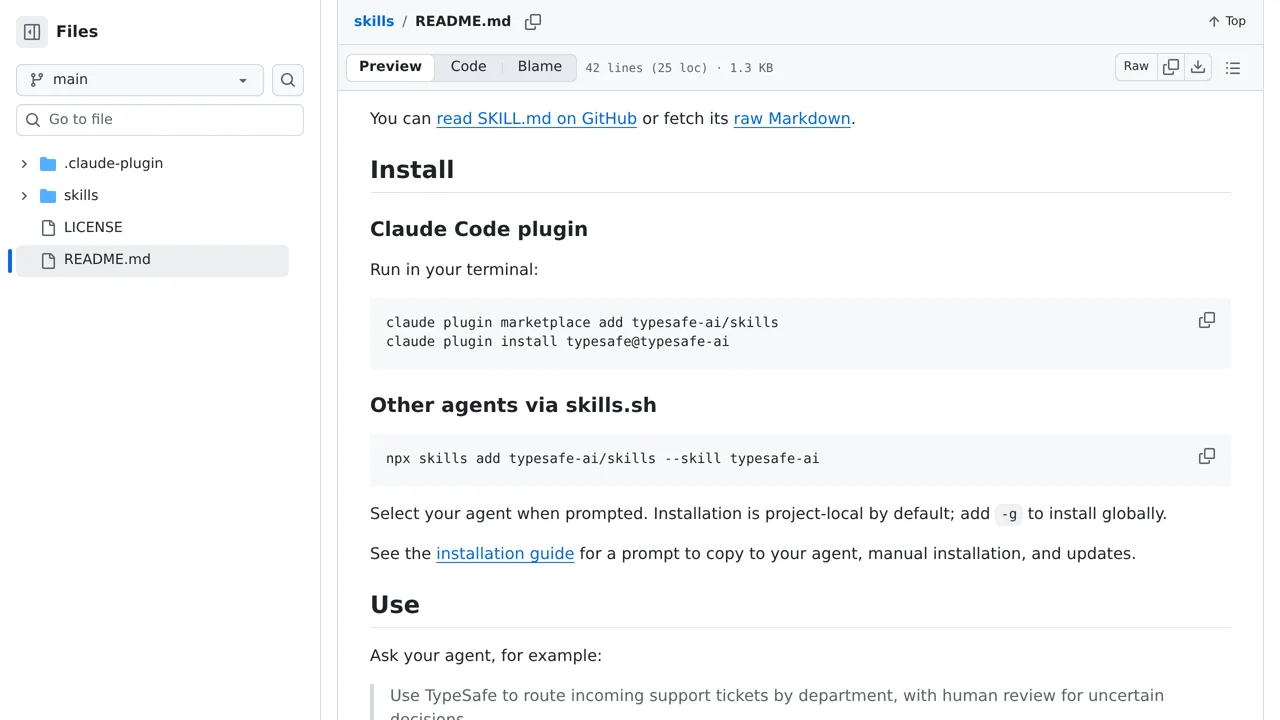Switch to the Preview tab
Image resolution: width=1280 pixels, height=720 pixels.
(390, 67)
